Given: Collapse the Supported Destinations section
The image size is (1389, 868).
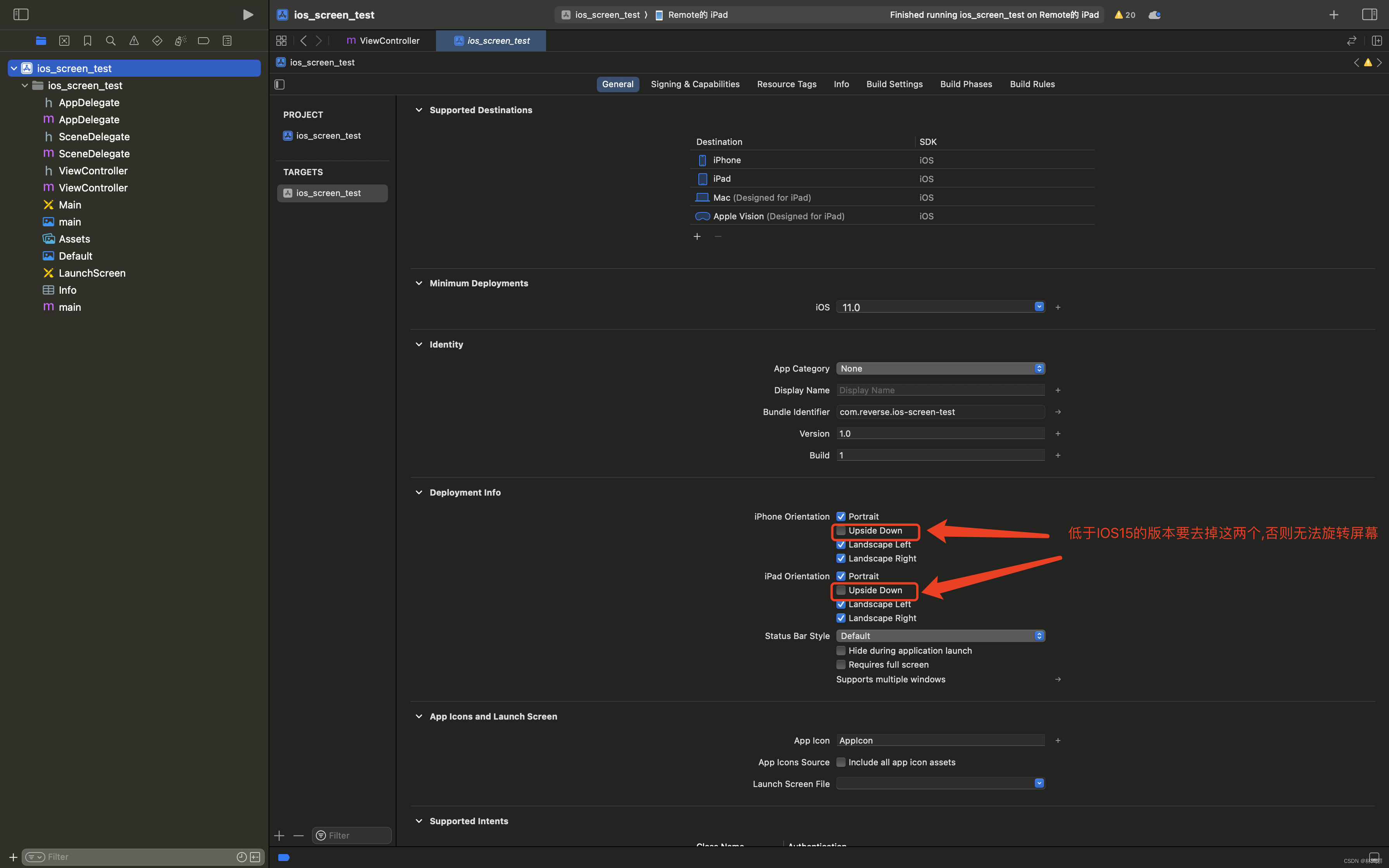Looking at the screenshot, I should click(419, 110).
